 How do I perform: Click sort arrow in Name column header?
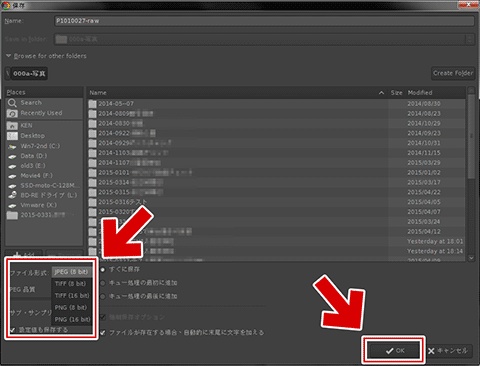tap(381, 93)
